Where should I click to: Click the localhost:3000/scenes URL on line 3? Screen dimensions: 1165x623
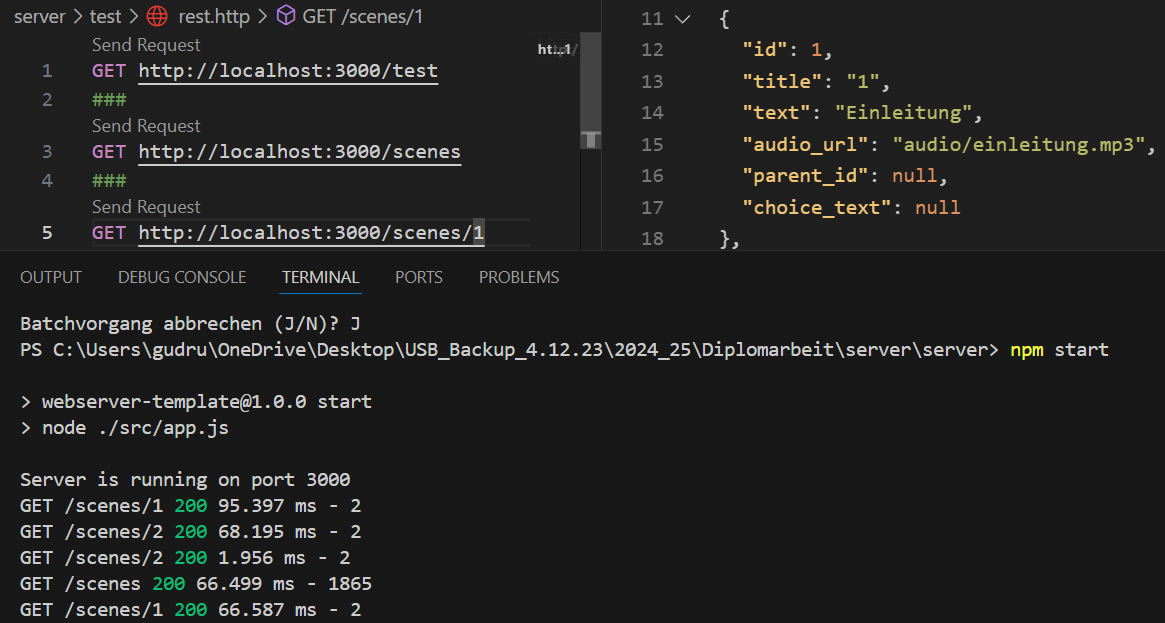(x=299, y=152)
